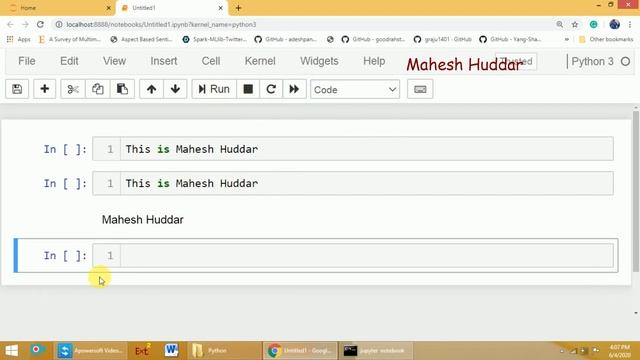This screenshot has height=360, width=640.
Task: Open the A Survey of Multim... bookmark
Action: (70, 39)
